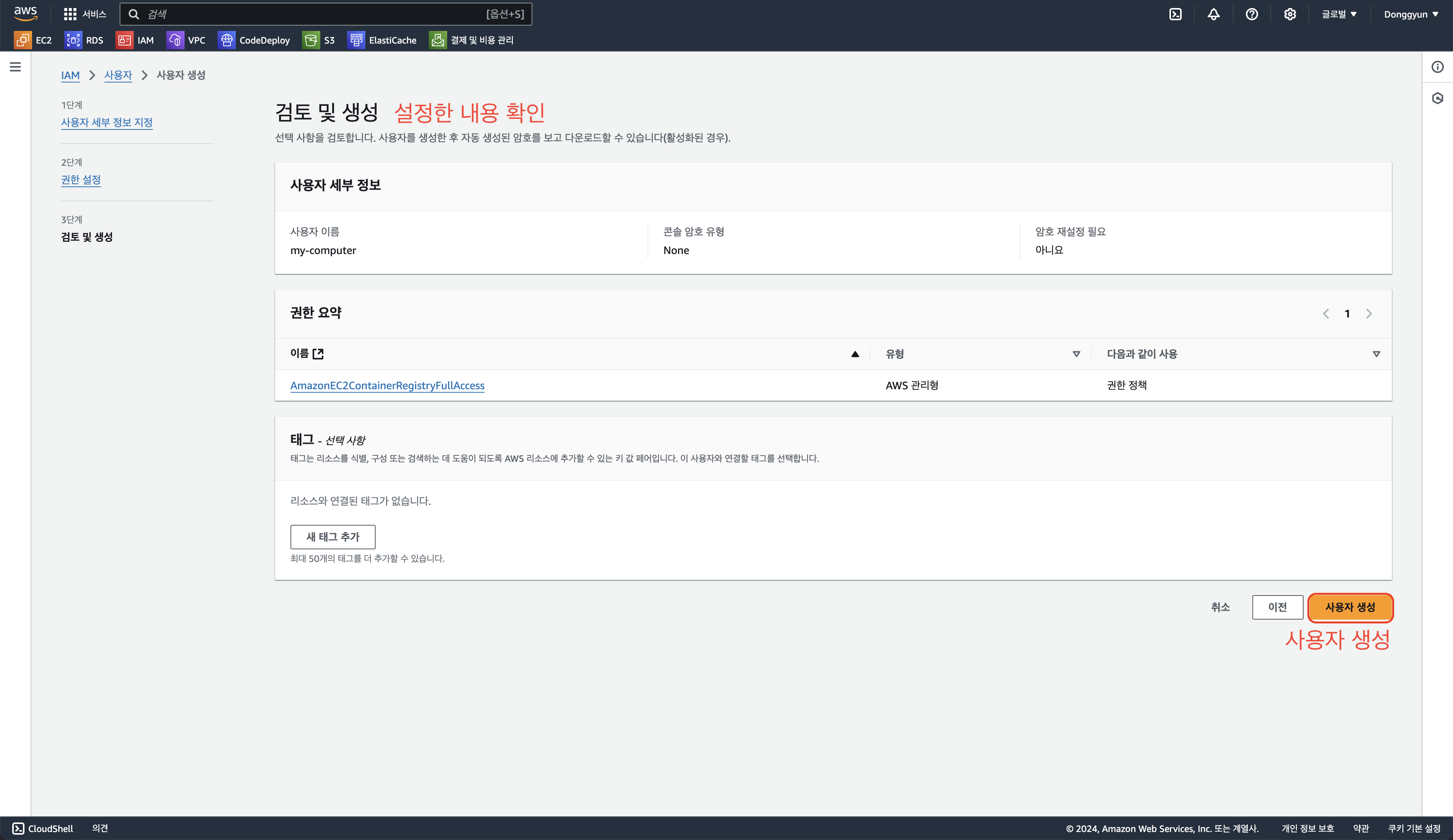
Task: Click the 새 태그 추가 button
Action: tap(333, 536)
